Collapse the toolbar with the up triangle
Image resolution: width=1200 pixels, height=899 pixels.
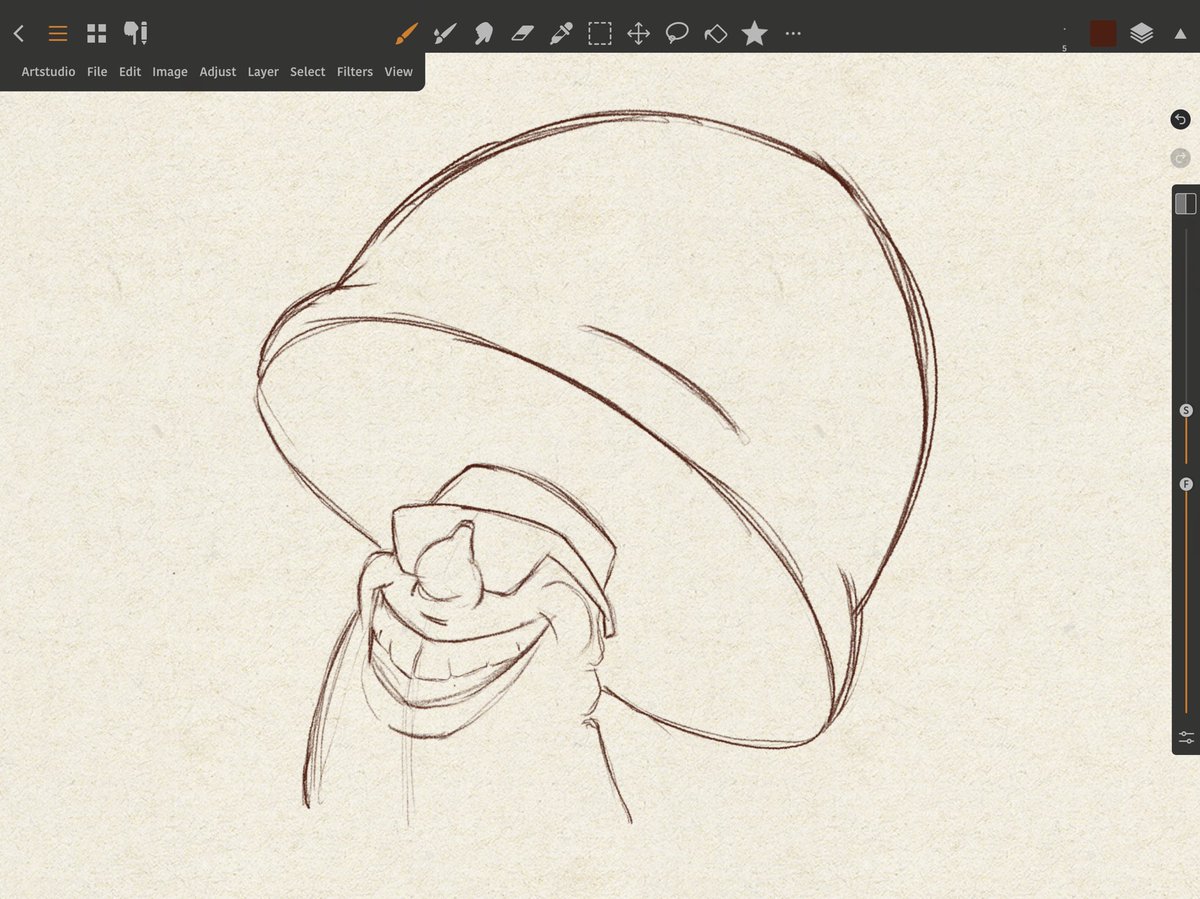[x=1180, y=34]
